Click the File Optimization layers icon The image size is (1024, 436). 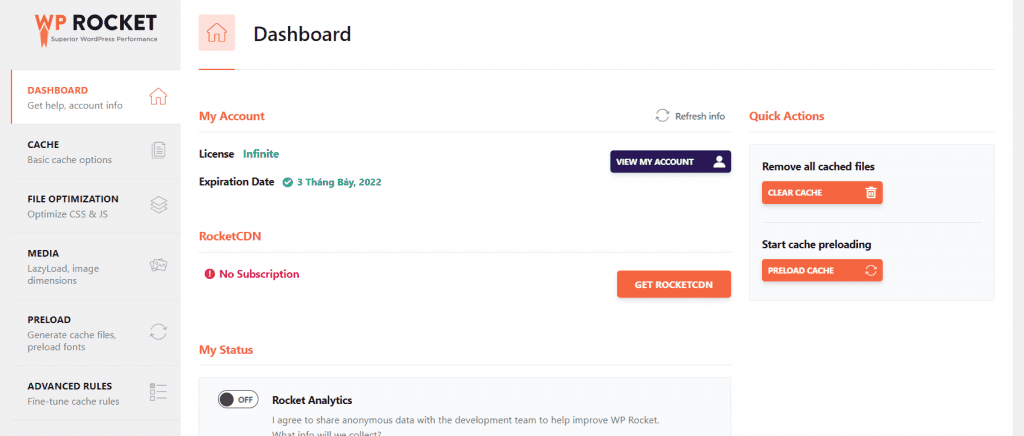click(x=158, y=205)
